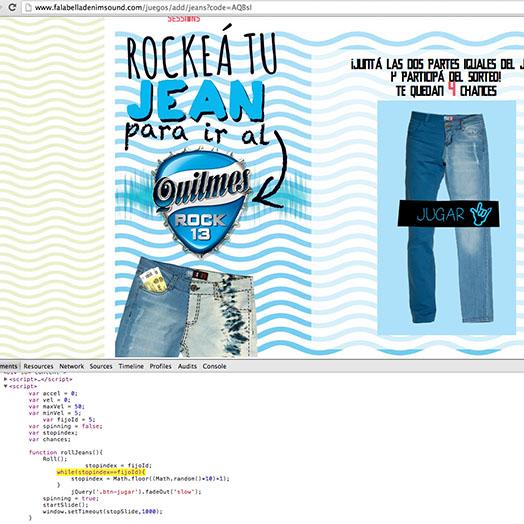Click the mixed jeans image in blue panel

click(x=447, y=217)
